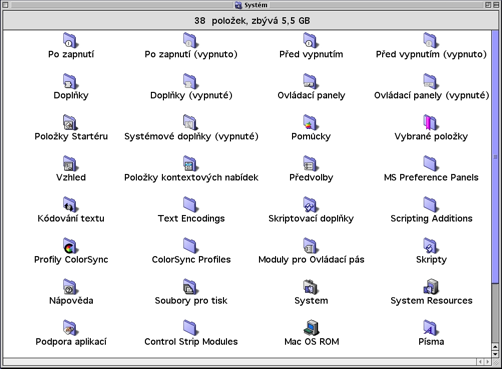Click the System suitcase file icon
Screen dimensions: 502x369
(x=311, y=287)
